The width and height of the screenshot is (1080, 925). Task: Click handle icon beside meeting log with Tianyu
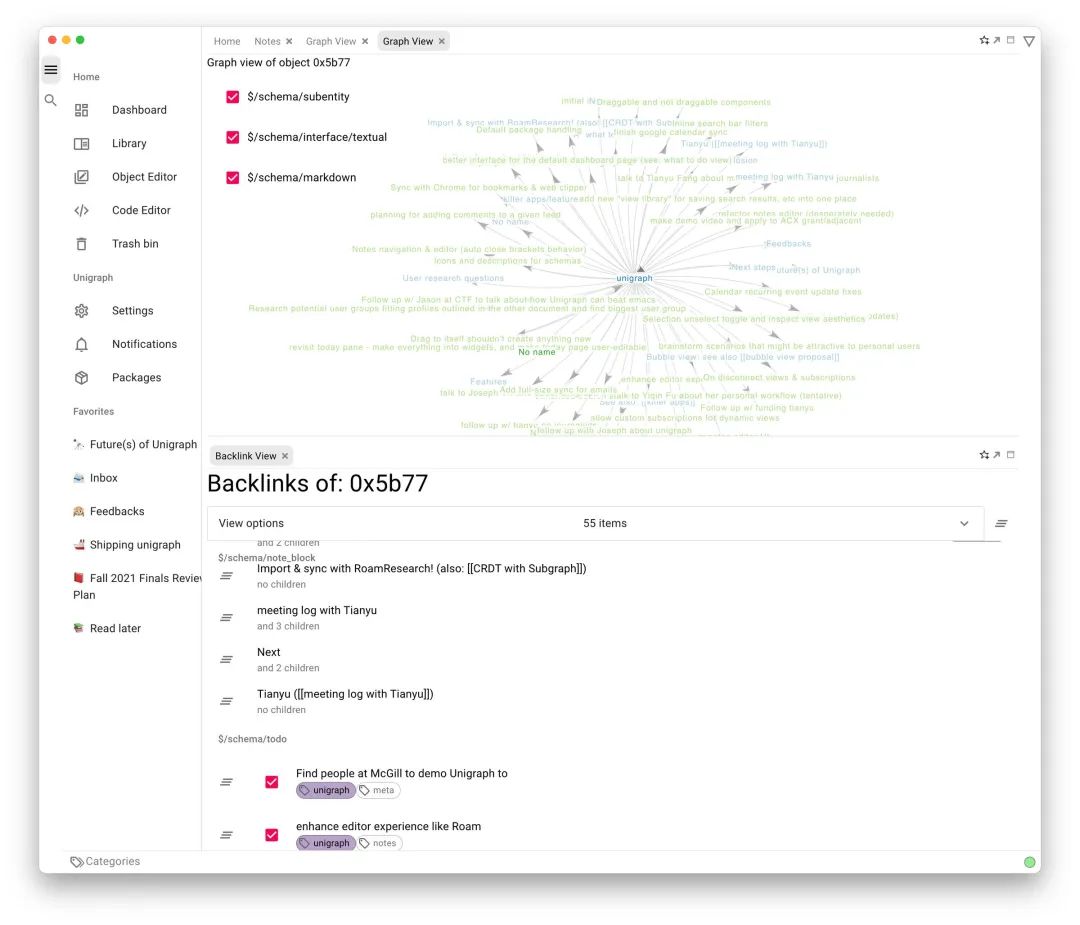point(226,618)
